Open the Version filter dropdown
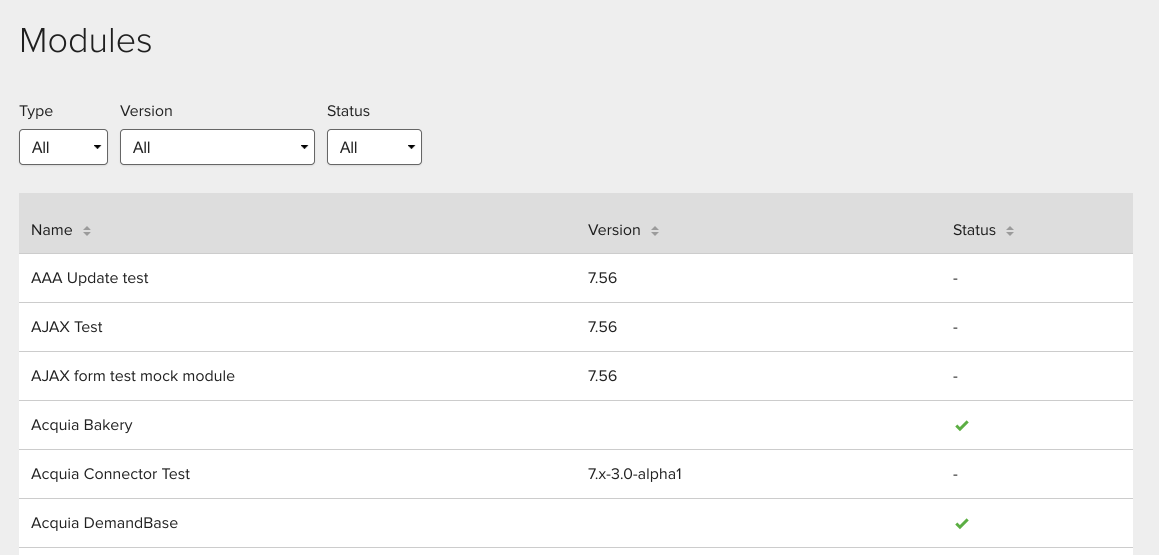Image resolution: width=1159 pixels, height=555 pixels. point(217,147)
